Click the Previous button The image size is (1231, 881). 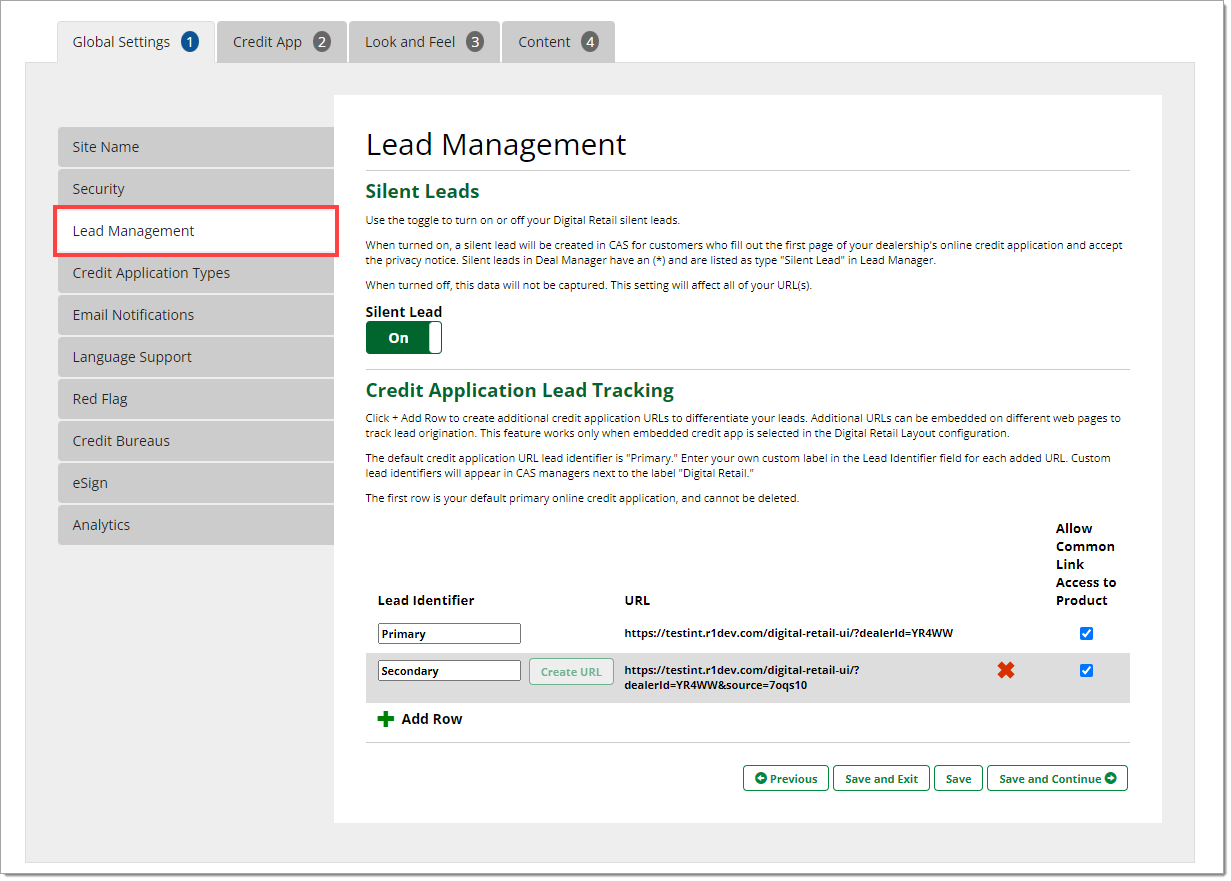[x=786, y=779]
